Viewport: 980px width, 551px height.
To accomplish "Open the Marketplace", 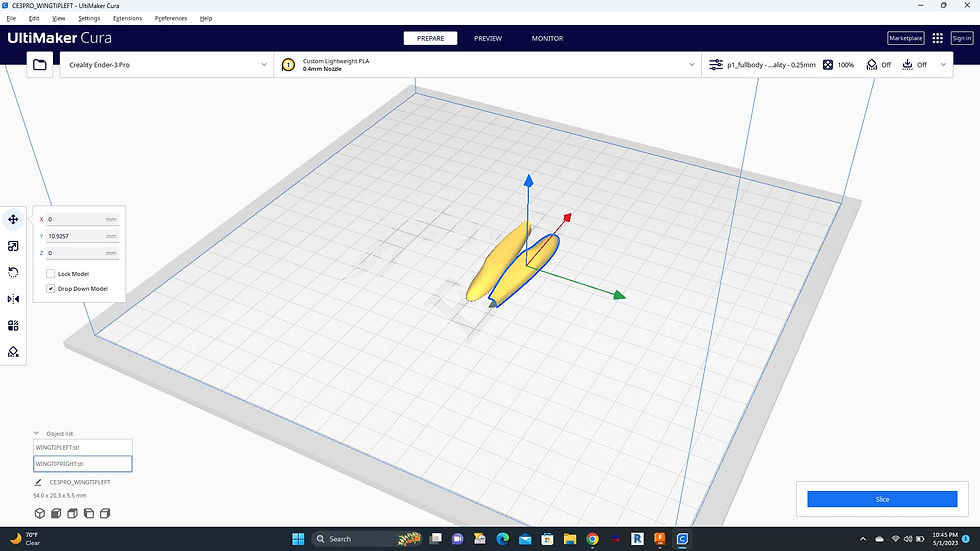I will (906, 38).
